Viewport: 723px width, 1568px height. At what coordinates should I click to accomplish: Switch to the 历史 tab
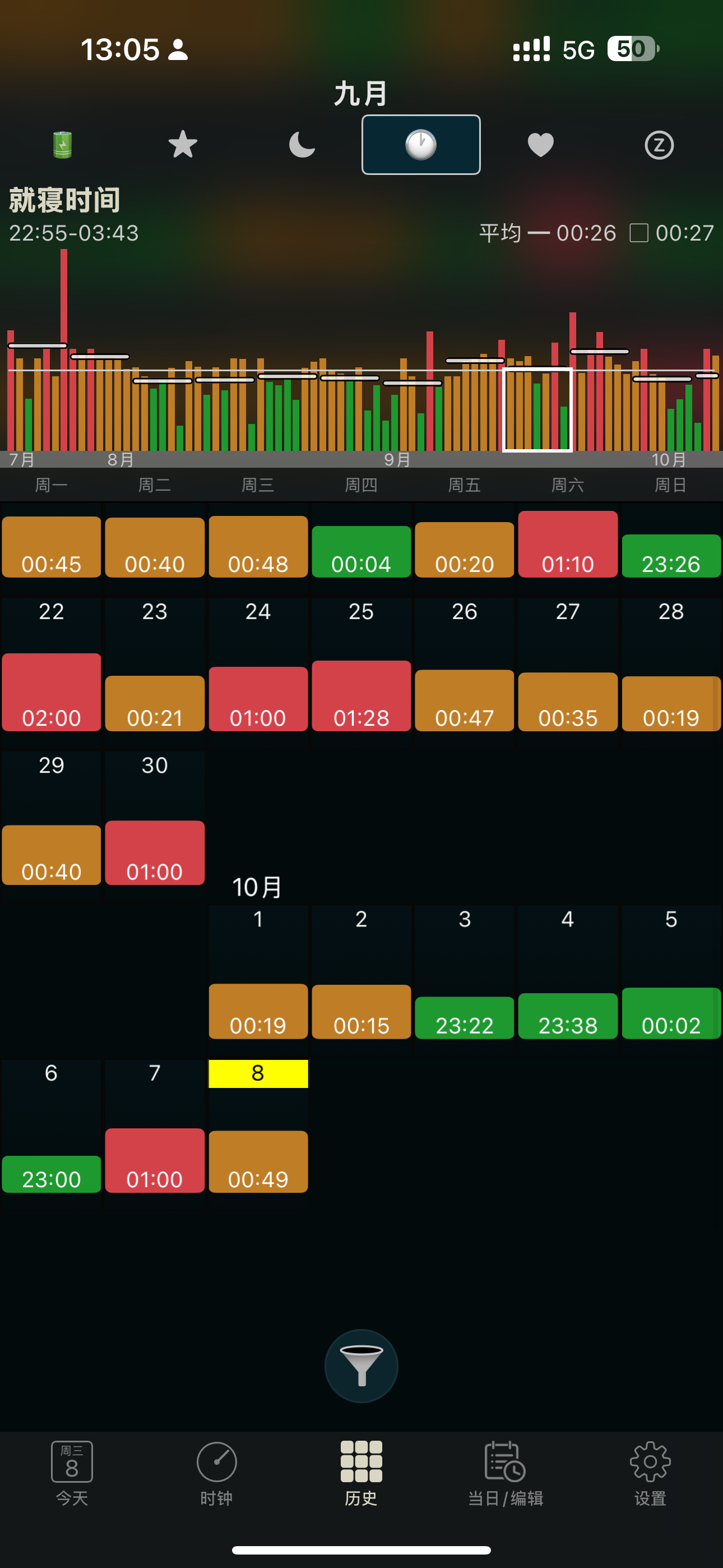tap(361, 1473)
